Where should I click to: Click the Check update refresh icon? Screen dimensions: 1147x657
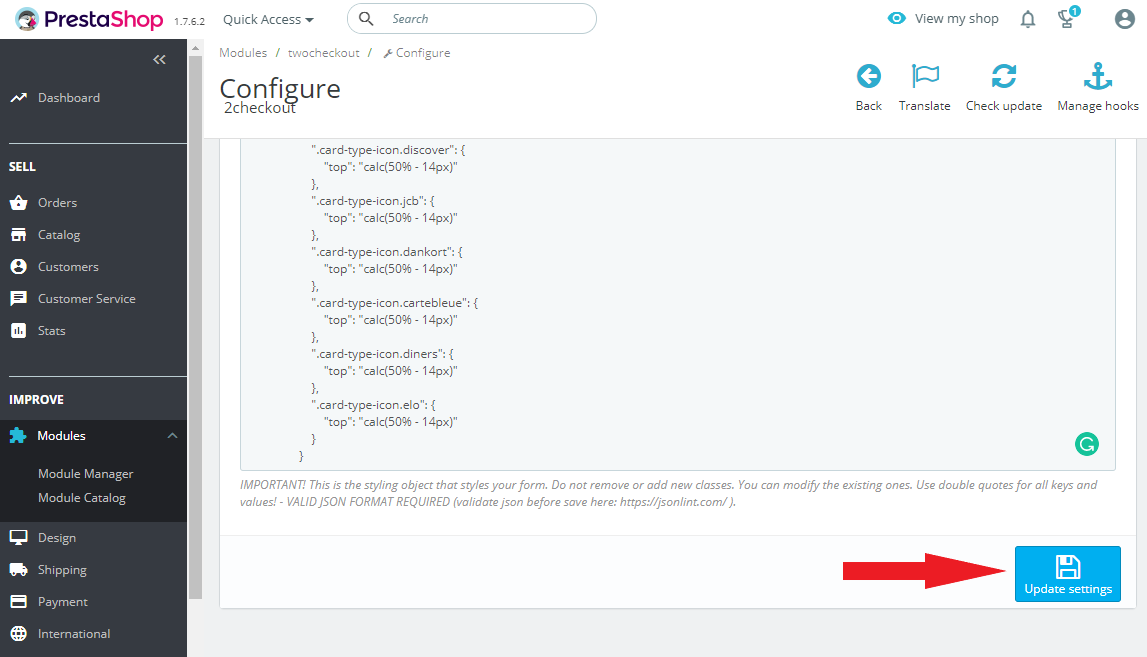coord(1004,76)
